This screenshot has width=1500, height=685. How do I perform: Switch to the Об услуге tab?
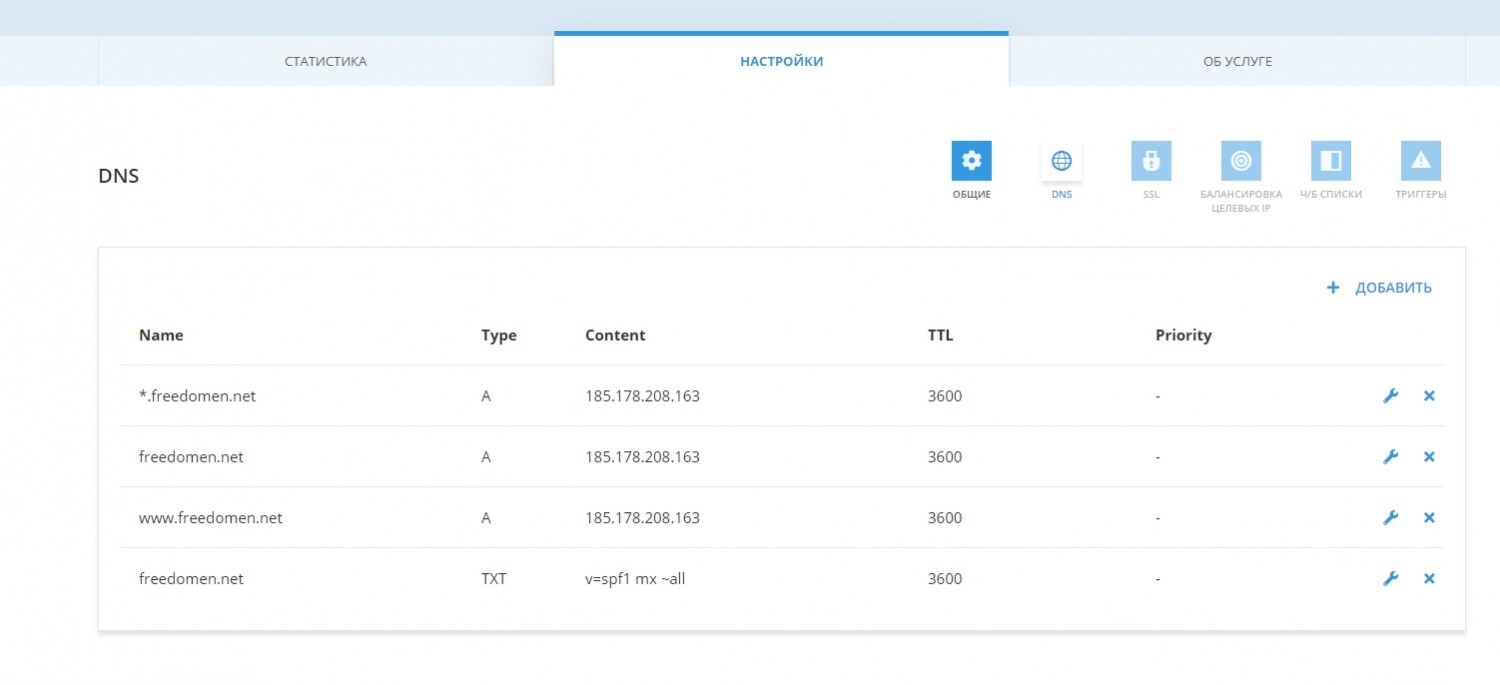(x=1237, y=62)
